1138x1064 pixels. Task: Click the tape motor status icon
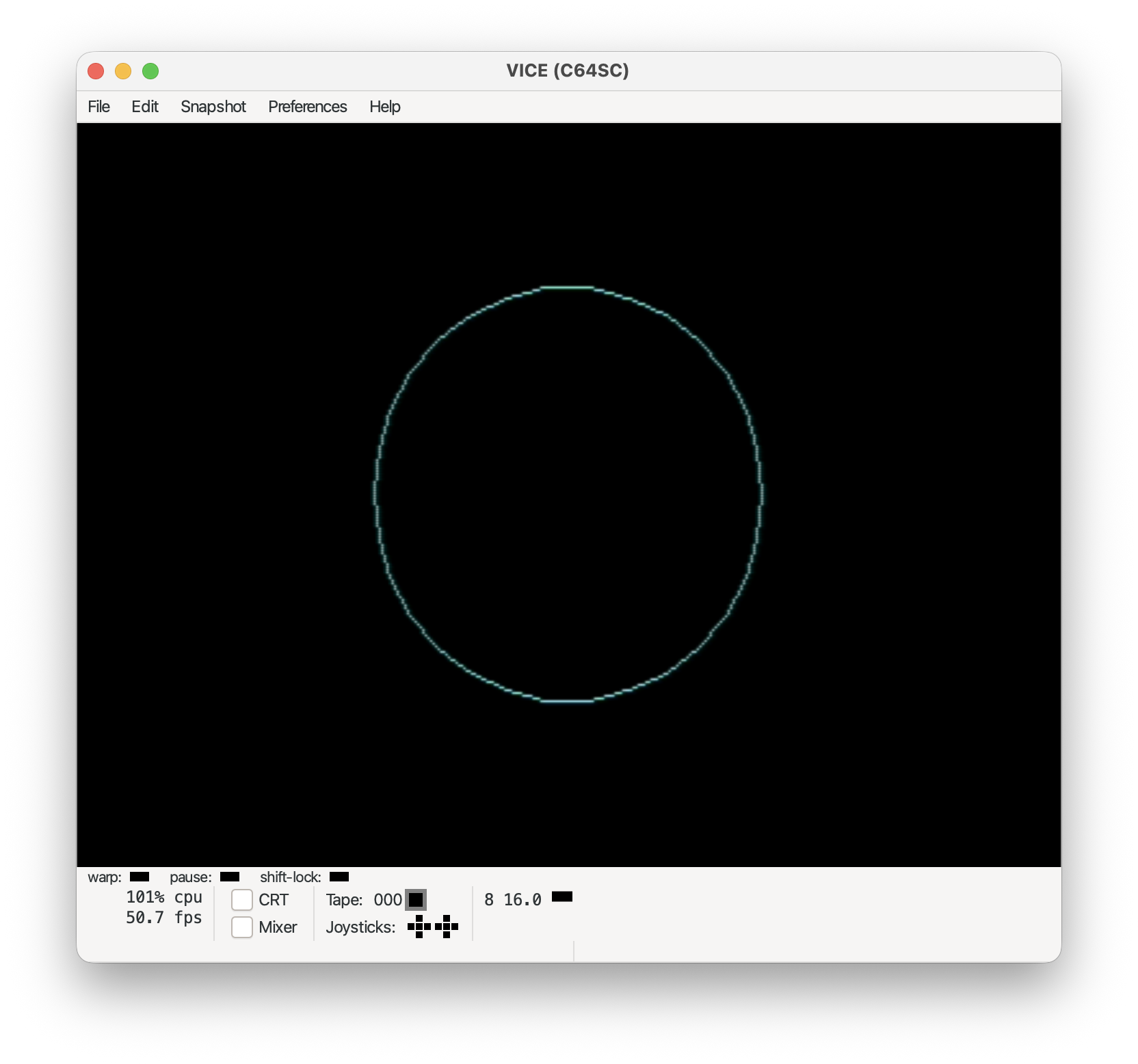click(x=416, y=900)
